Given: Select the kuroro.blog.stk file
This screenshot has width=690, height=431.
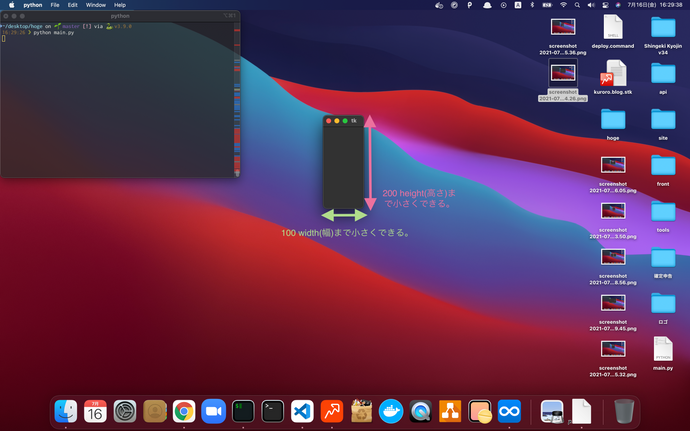Looking at the screenshot, I should pos(613,73).
